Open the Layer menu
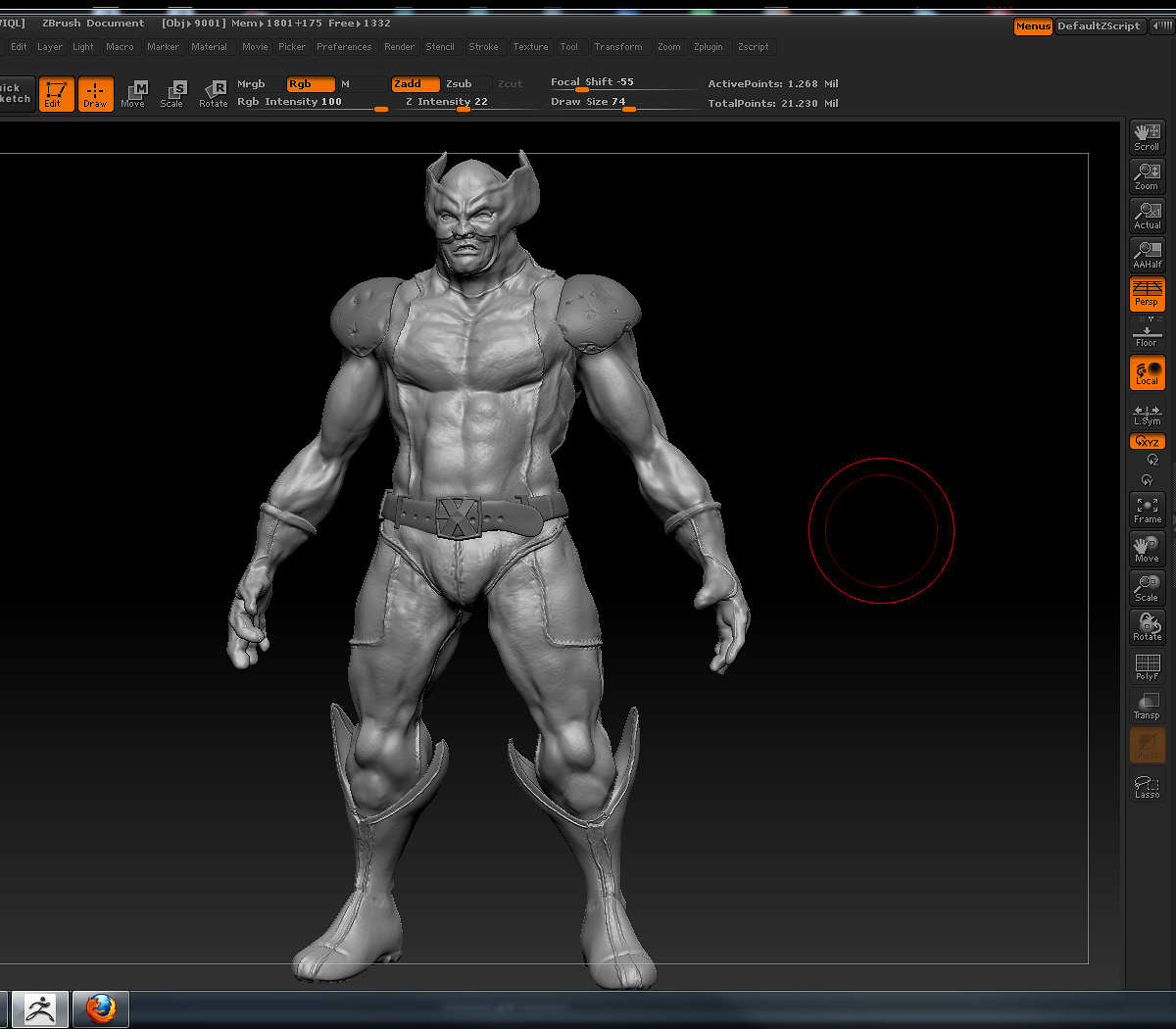1176x1029 pixels. pos(50,47)
